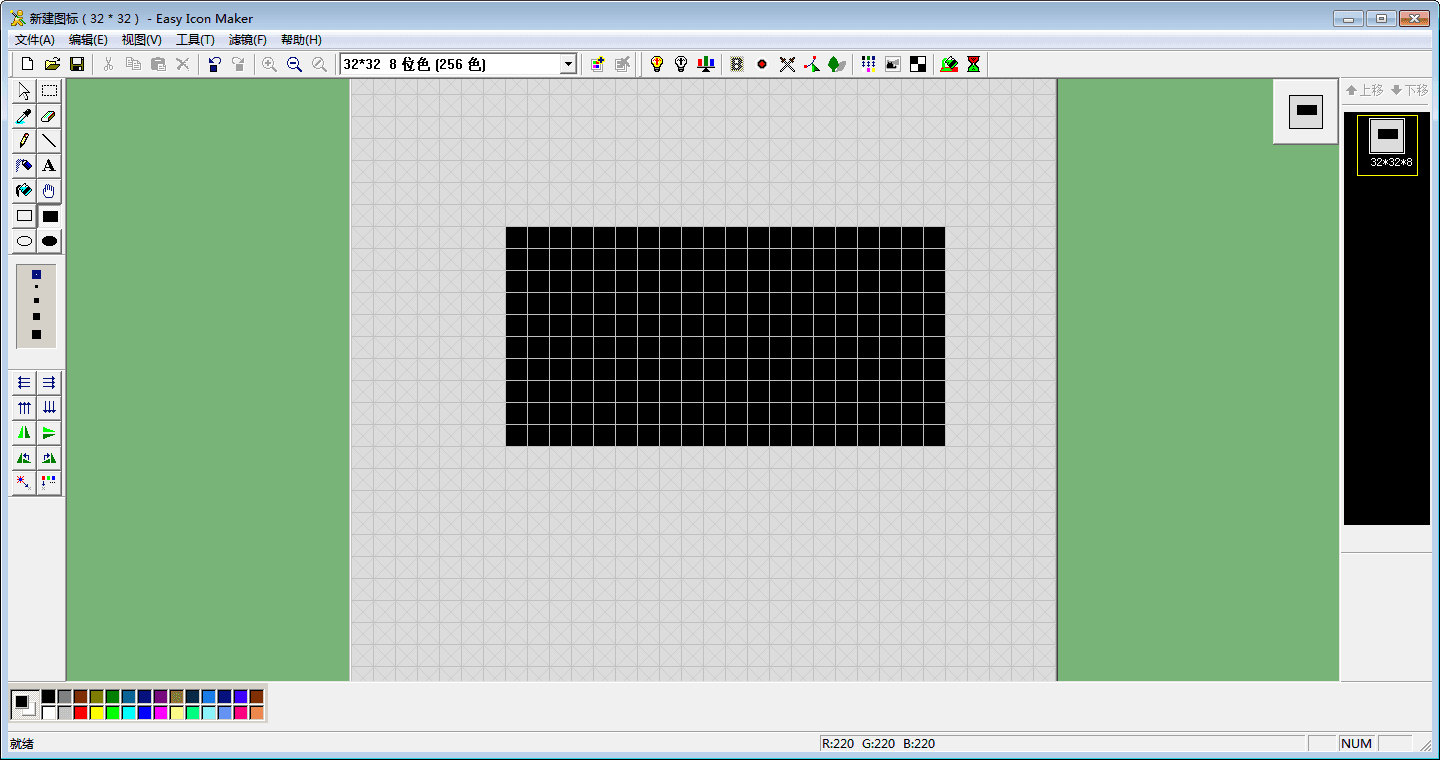Expand the 视图(V) menu options
The image size is (1440, 760).
141,39
